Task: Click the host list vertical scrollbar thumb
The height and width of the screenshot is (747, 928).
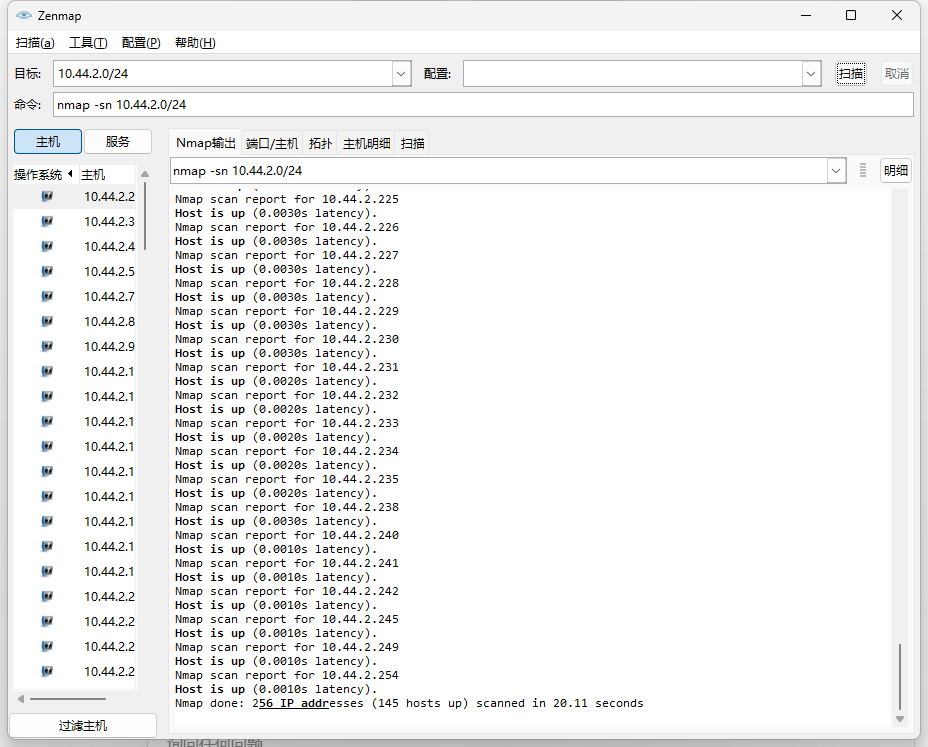Action: click(x=145, y=216)
